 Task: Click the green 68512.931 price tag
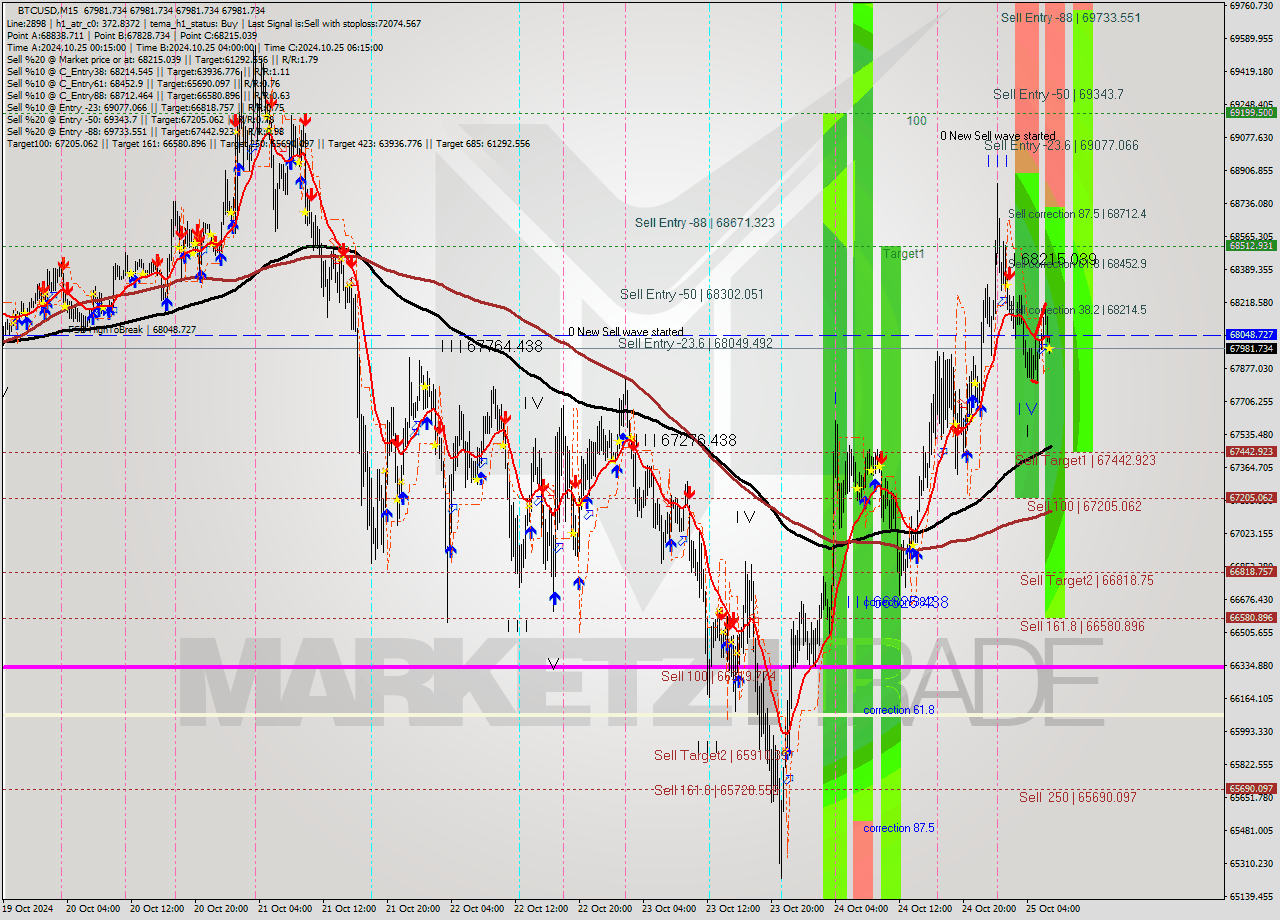coord(1251,245)
